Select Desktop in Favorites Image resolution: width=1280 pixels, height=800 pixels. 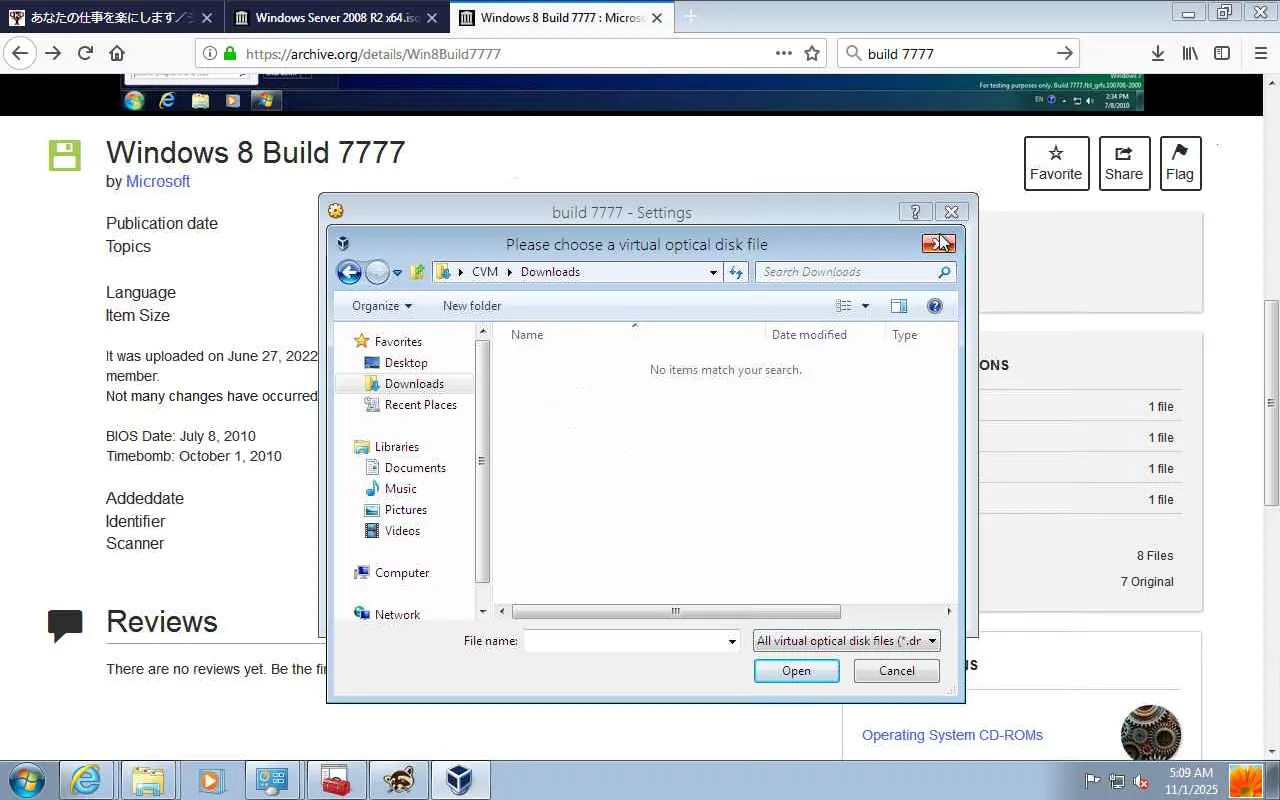click(x=406, y=363)
